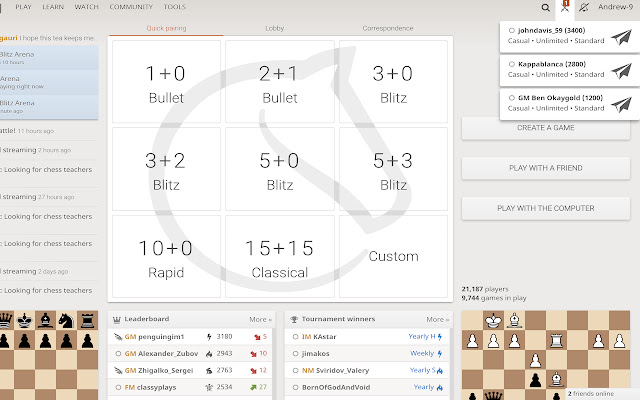The height and width of the screenshot is (400, 640).
Task: Start a 5+0 Blitz game
Action: point(280,169)
